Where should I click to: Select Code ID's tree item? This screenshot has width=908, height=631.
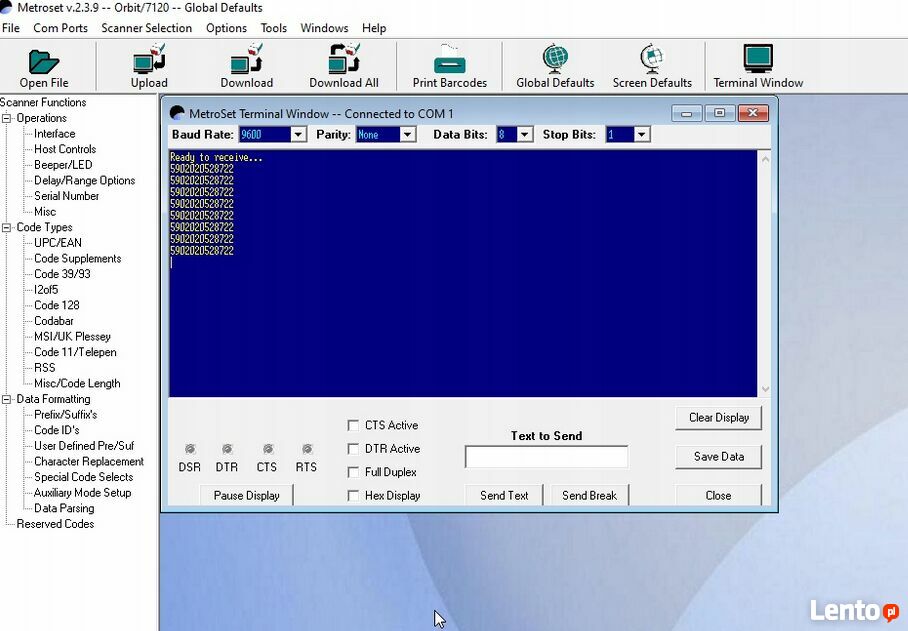coord(57,431)
